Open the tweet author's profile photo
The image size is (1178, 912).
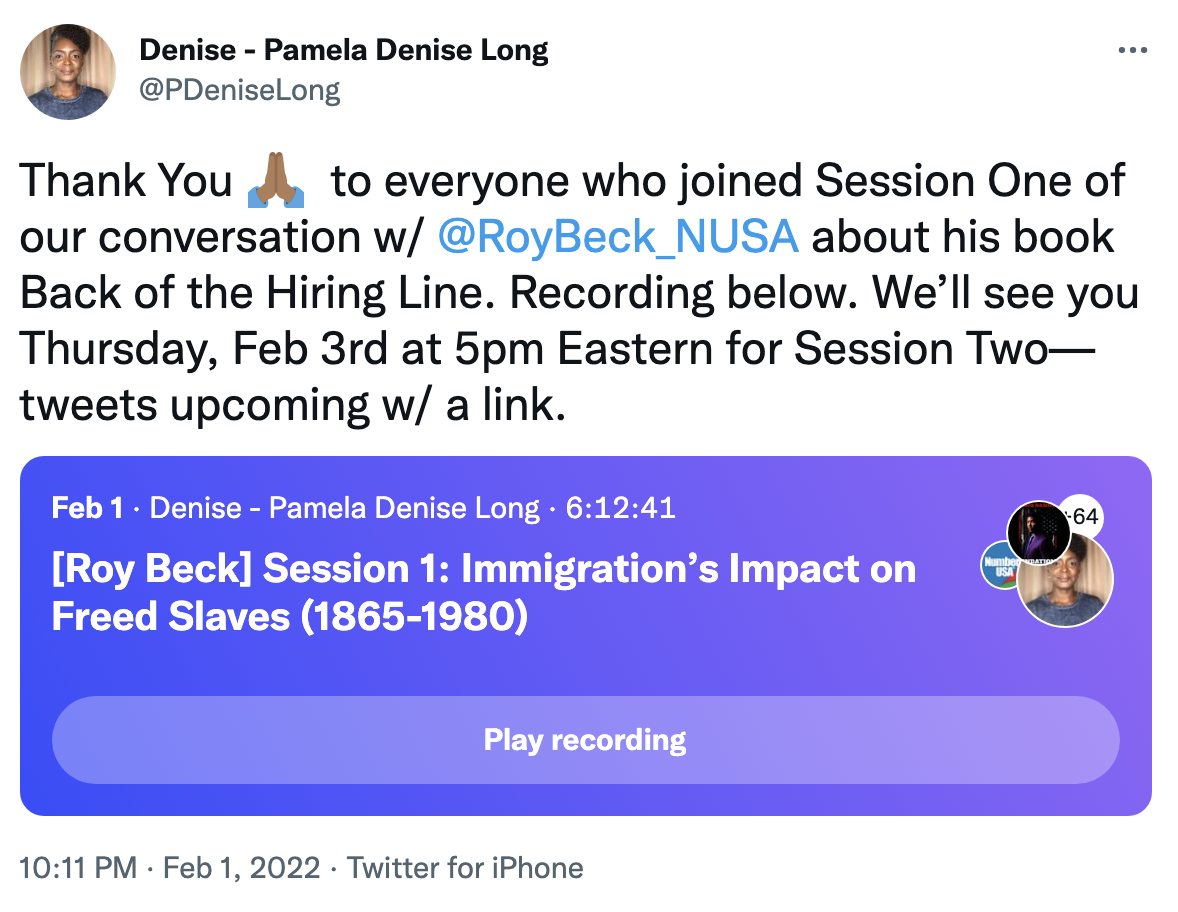(69, 72)
